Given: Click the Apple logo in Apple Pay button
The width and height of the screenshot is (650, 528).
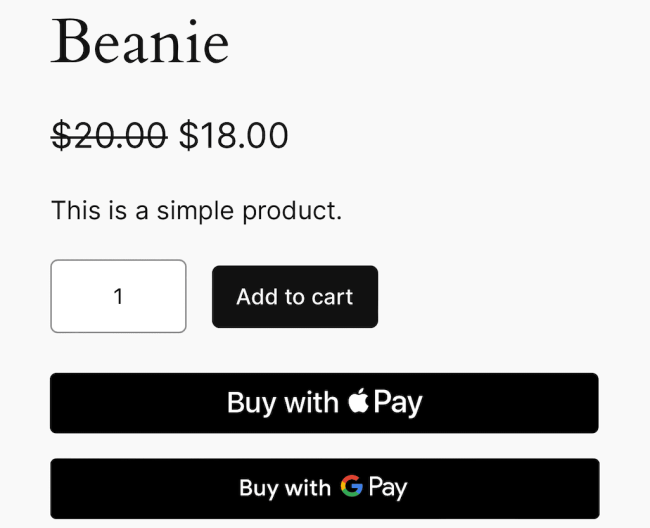Looking at the screenshot, I should [359, 402].
